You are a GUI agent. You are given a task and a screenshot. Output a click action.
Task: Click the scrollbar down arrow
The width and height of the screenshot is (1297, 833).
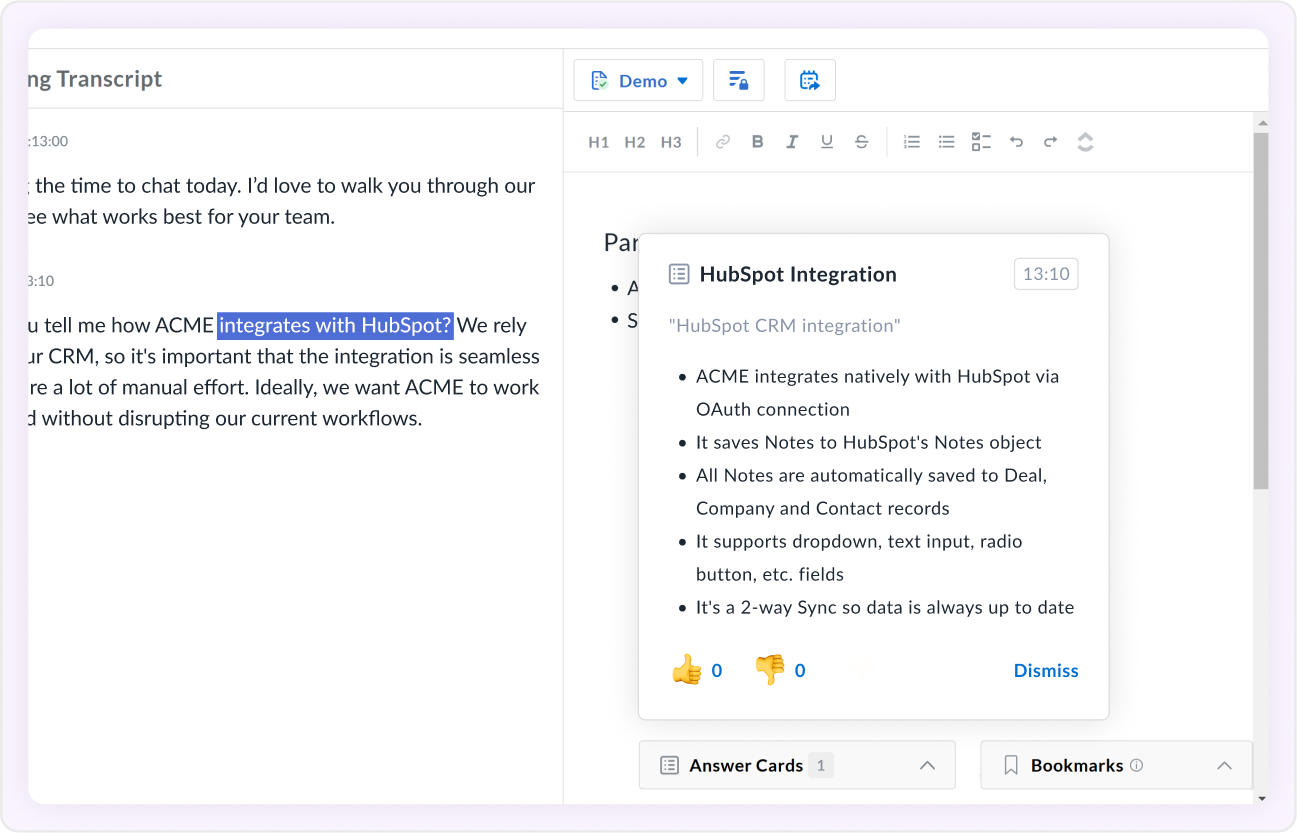tap(1261, 798)
